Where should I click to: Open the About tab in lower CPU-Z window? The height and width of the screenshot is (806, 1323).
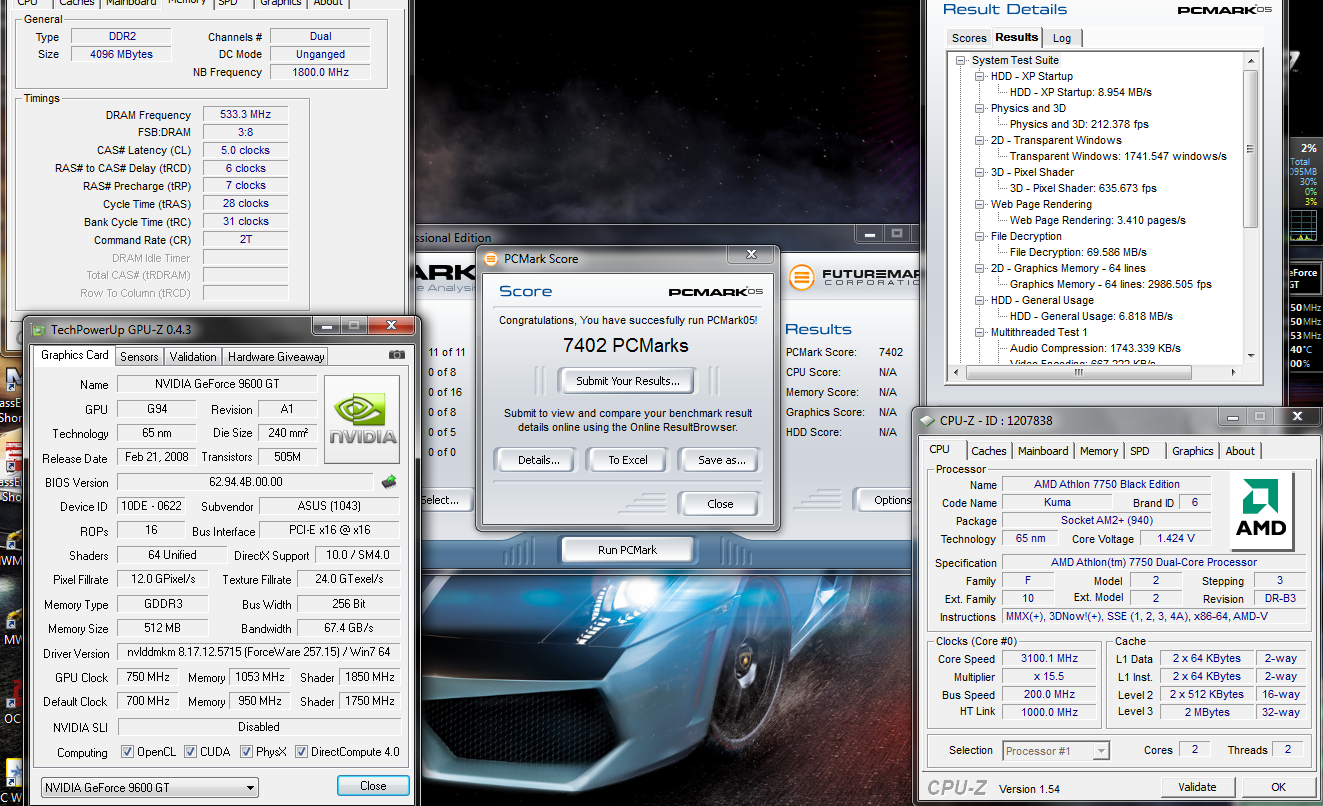pyautogui.click(x=1240, y=451)
